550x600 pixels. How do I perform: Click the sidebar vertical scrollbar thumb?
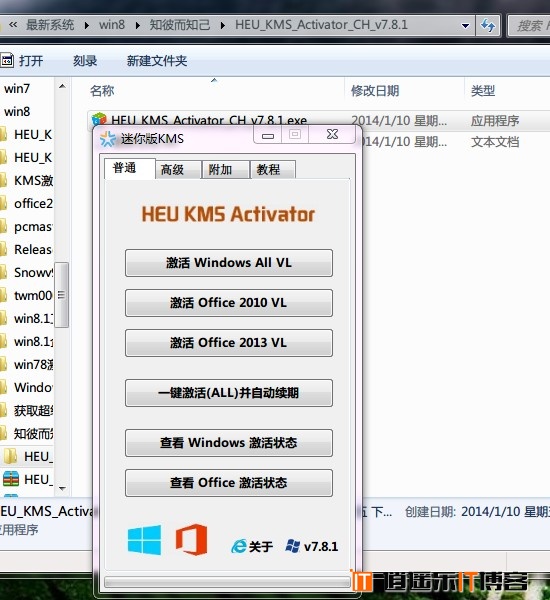tap(61, 295)
